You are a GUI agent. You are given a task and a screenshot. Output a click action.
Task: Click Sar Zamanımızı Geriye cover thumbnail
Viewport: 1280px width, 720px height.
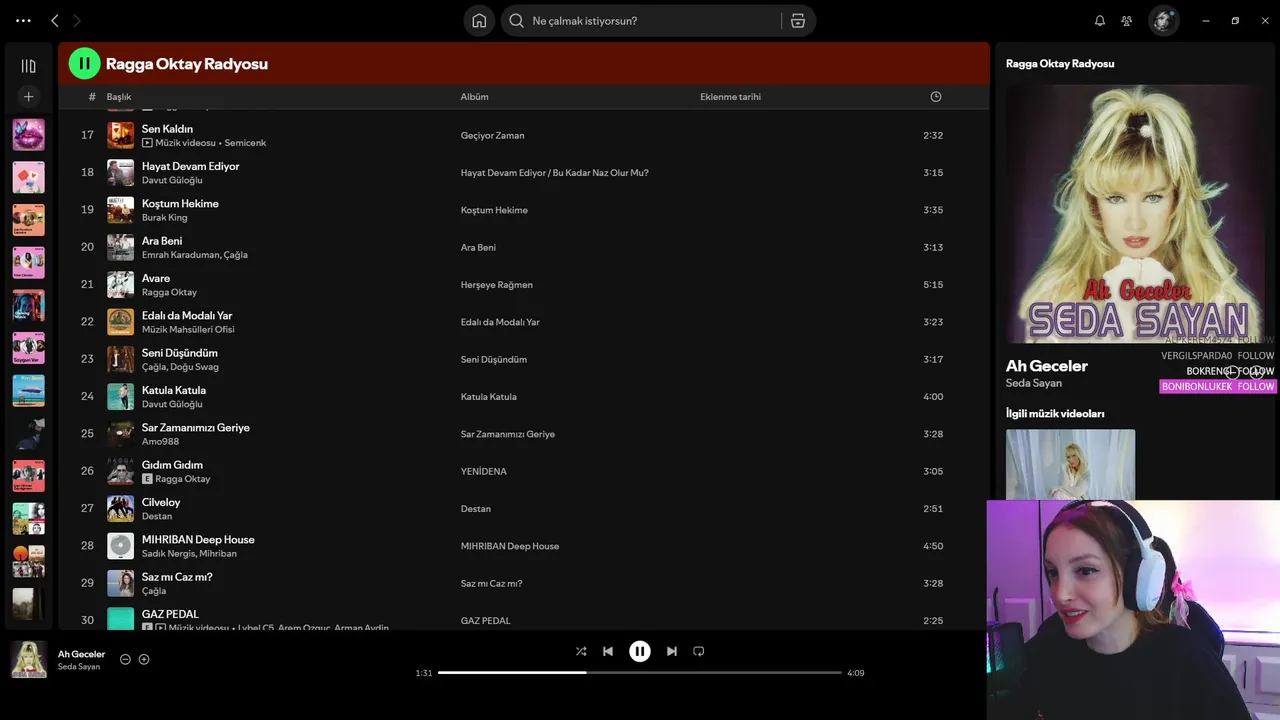[x=120, y=434]
